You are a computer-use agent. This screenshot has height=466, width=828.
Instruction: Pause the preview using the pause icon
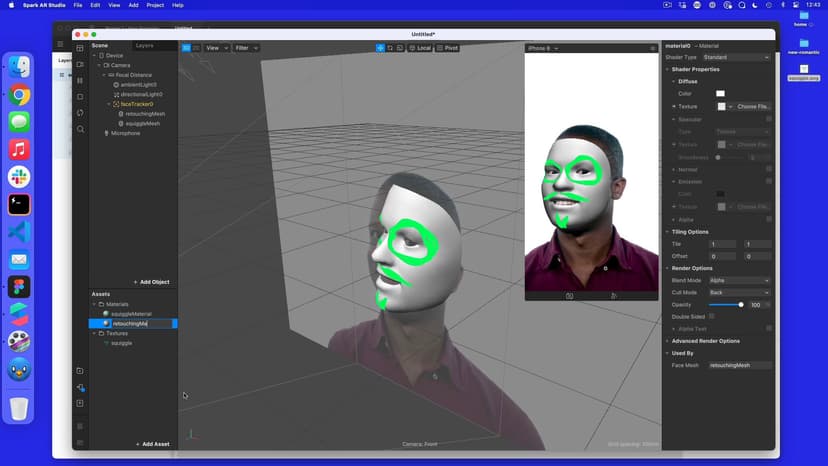click(x=80, y=80)
